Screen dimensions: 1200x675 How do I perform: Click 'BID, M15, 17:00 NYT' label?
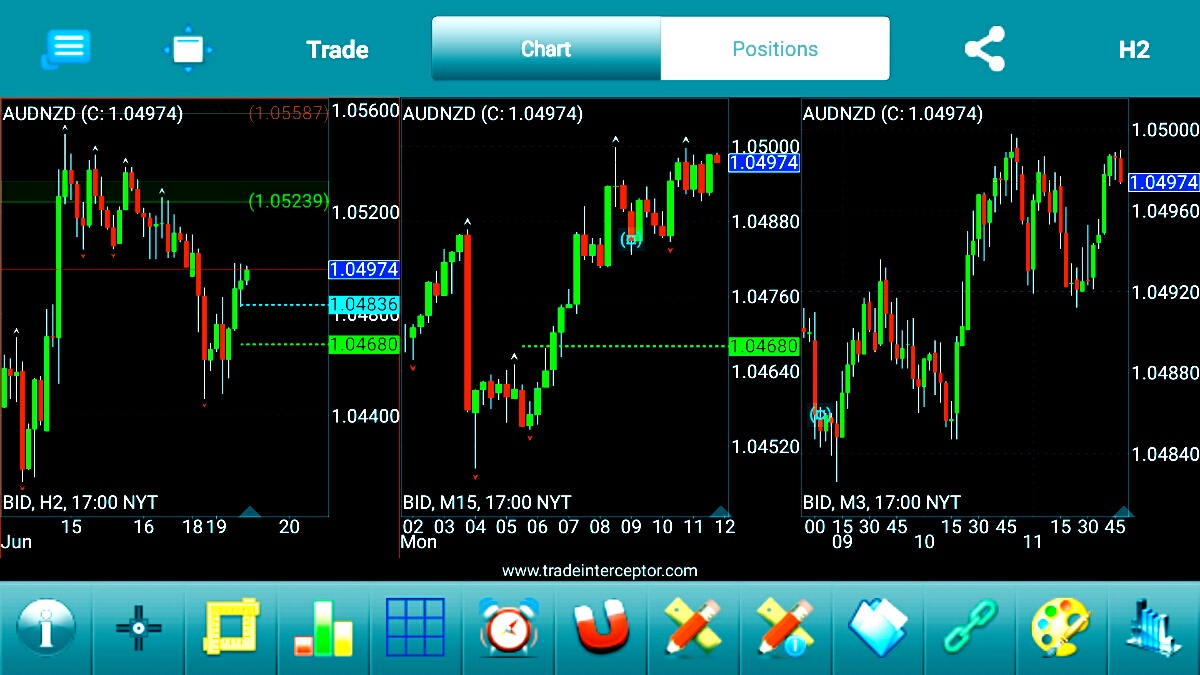(487, 502)
